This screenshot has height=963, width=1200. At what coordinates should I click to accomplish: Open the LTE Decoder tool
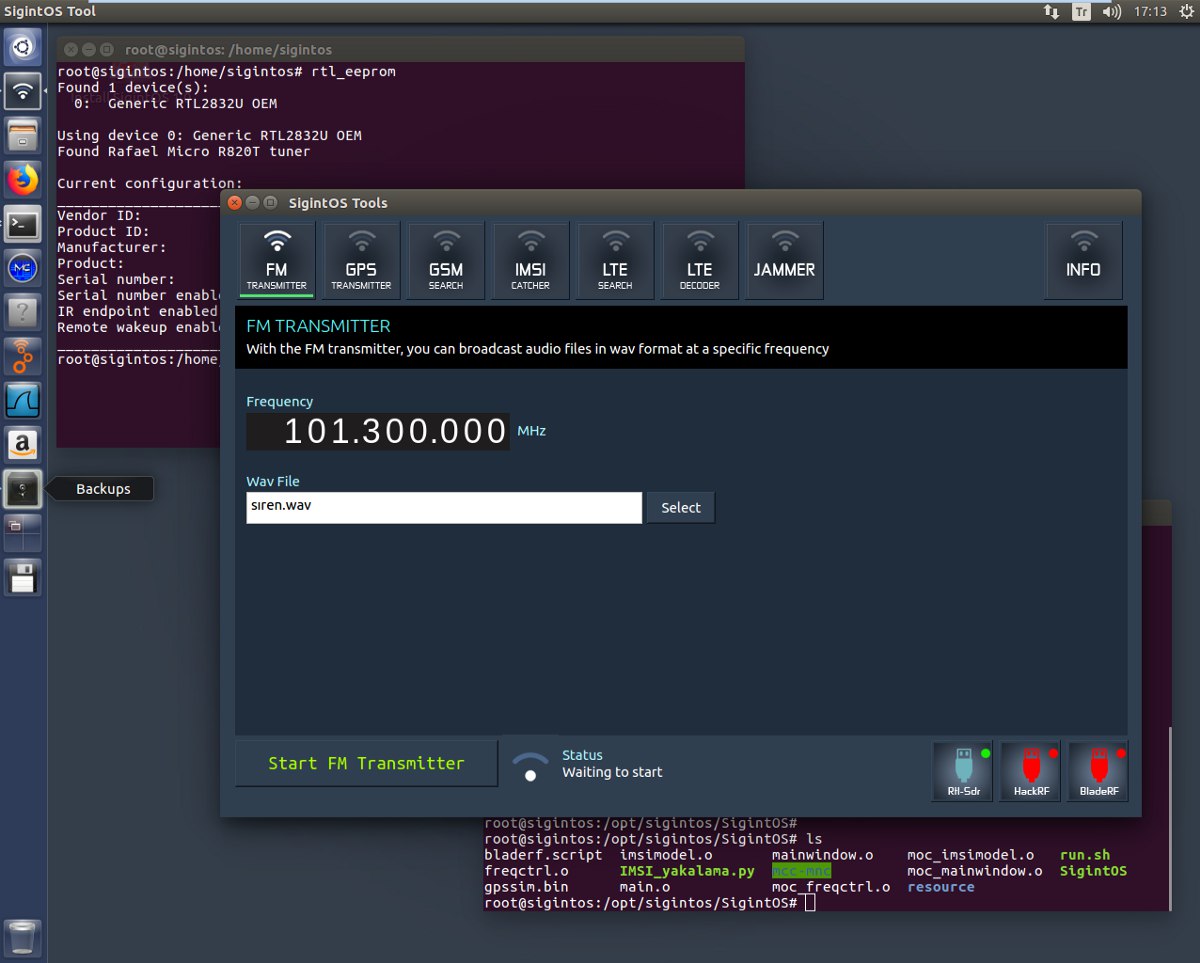click(700, 260)
